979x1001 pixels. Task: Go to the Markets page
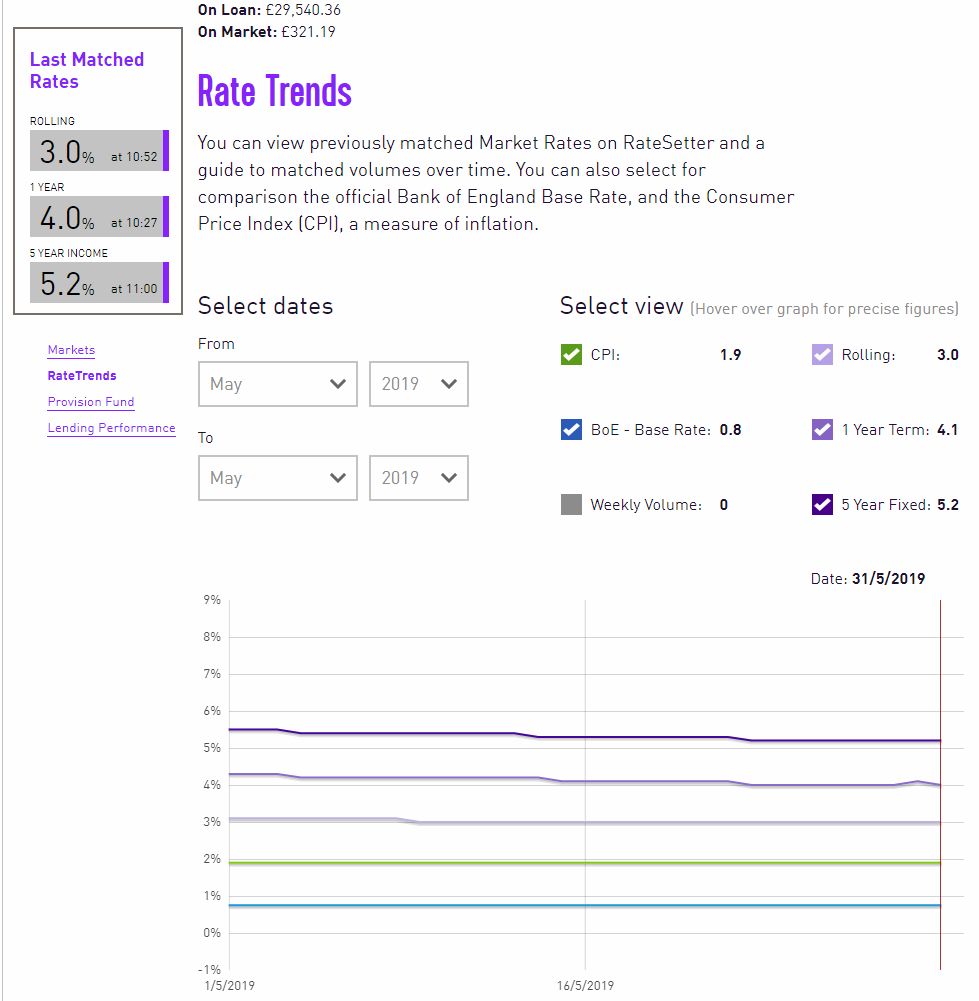pyautogui.click(x=71, y=350)
